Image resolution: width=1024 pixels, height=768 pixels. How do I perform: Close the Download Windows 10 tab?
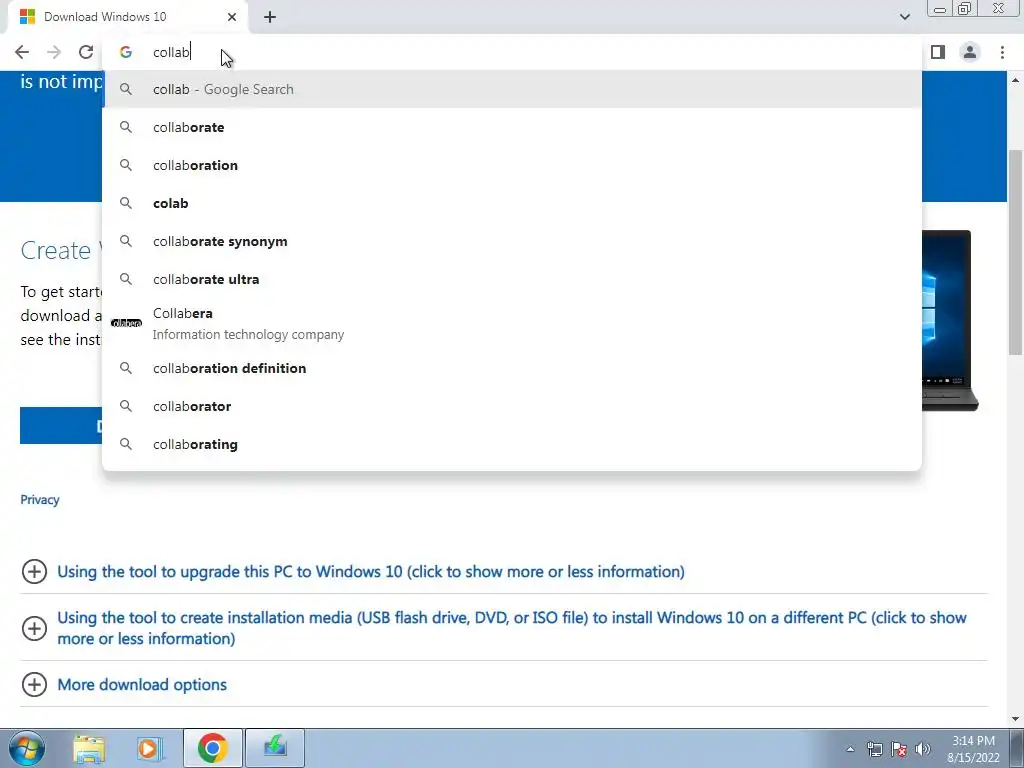232,17
